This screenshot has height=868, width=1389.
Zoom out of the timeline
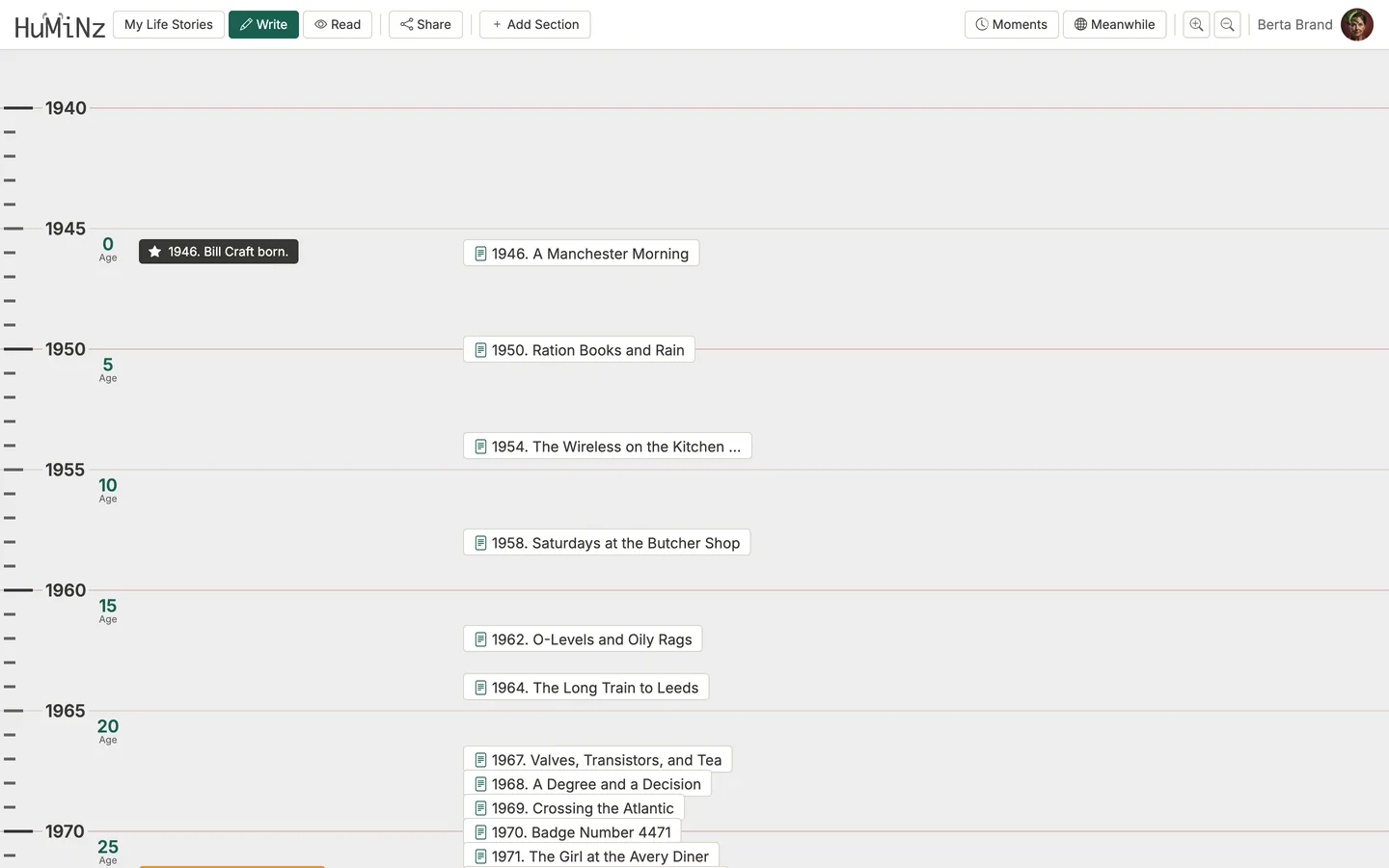coord(1227,24)
